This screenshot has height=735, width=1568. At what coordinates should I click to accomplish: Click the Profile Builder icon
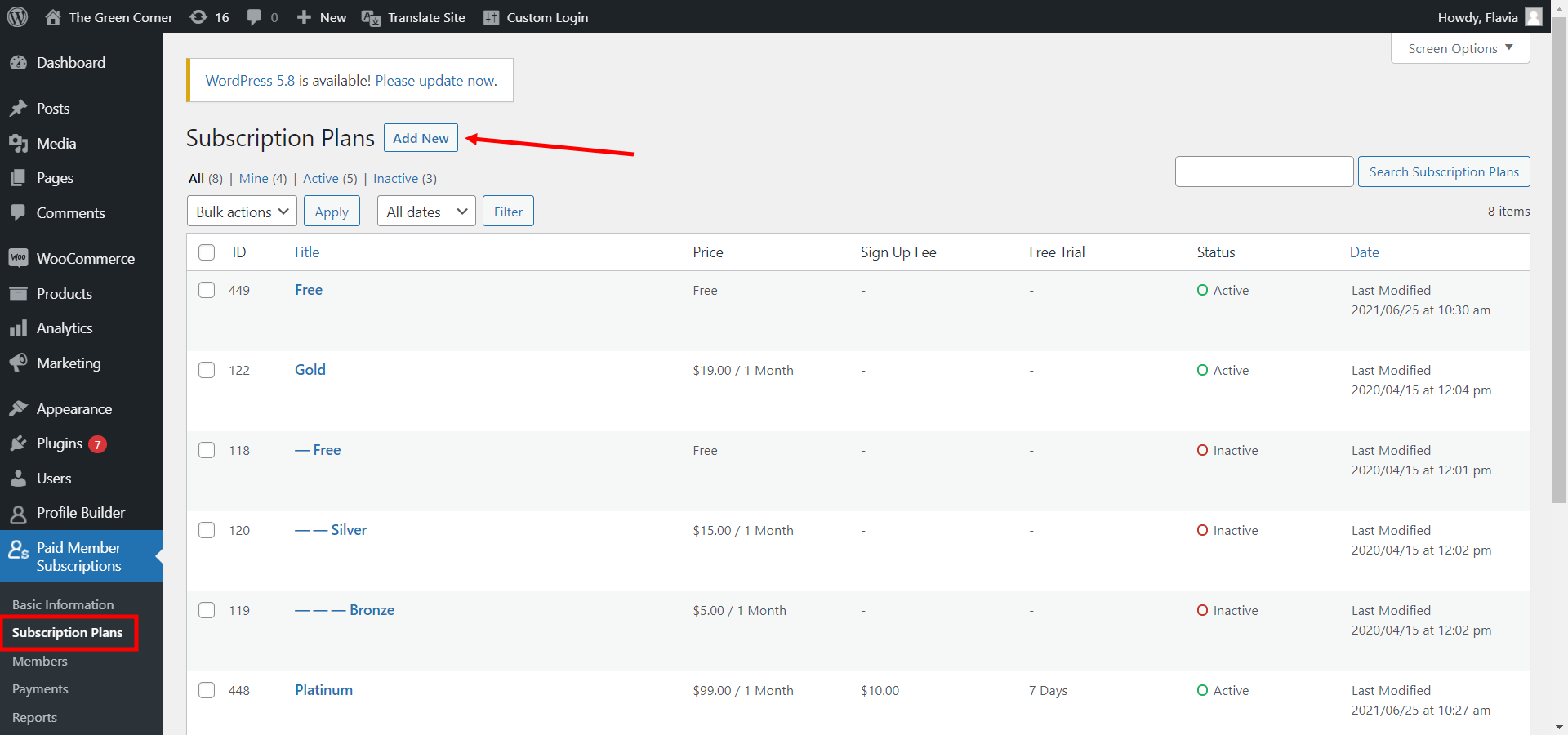pyautogui.click(x=18, y=514)
